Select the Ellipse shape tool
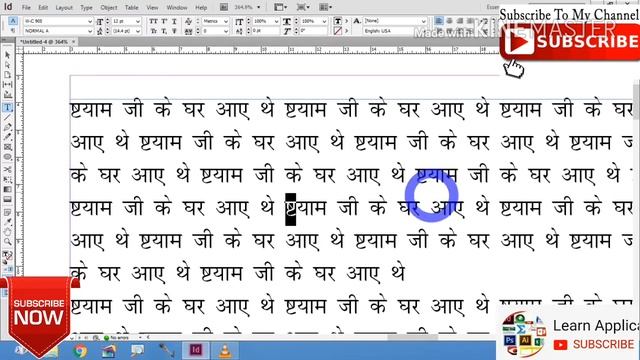The image size is (640, 360). [7, 157]
